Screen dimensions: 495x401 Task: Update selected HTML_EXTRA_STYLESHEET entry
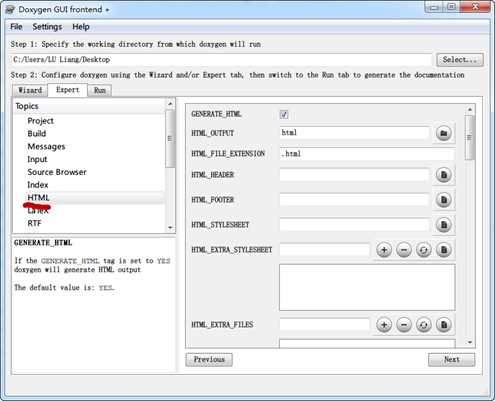pyautogui.click(x=424, y=250)
